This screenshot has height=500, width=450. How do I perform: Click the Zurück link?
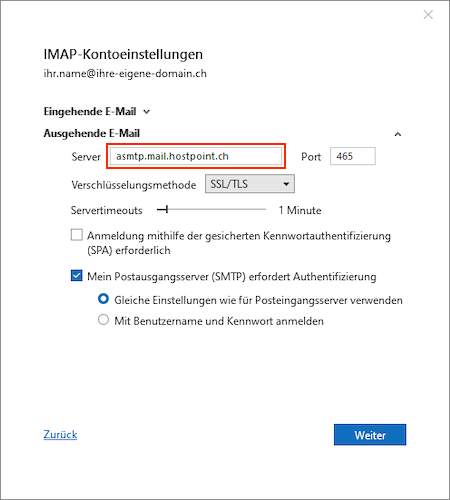[x=60, y=434]
